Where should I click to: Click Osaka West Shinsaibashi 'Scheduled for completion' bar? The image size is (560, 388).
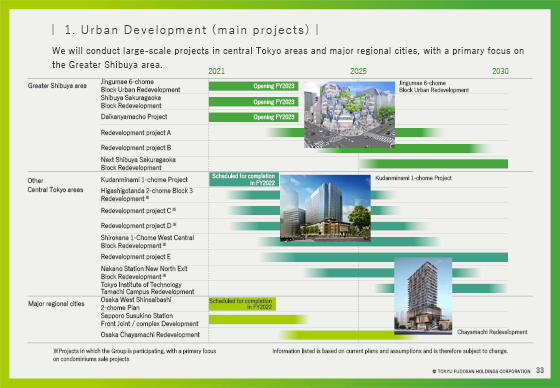(242, 304)
